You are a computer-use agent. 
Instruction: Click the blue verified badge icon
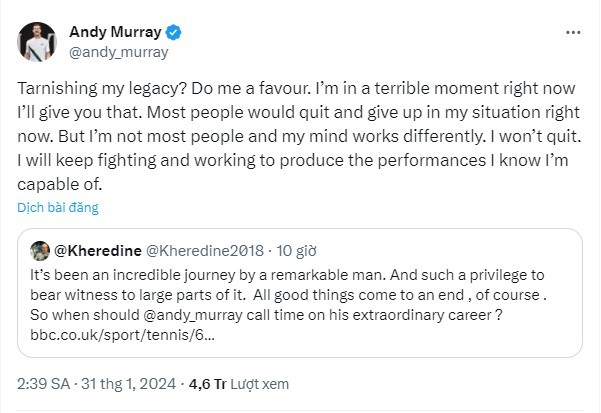point(173,33)
